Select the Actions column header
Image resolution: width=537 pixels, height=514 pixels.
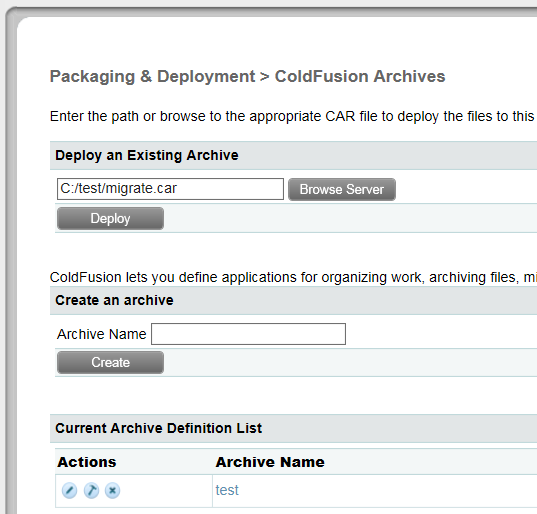(x=87, y=462)
